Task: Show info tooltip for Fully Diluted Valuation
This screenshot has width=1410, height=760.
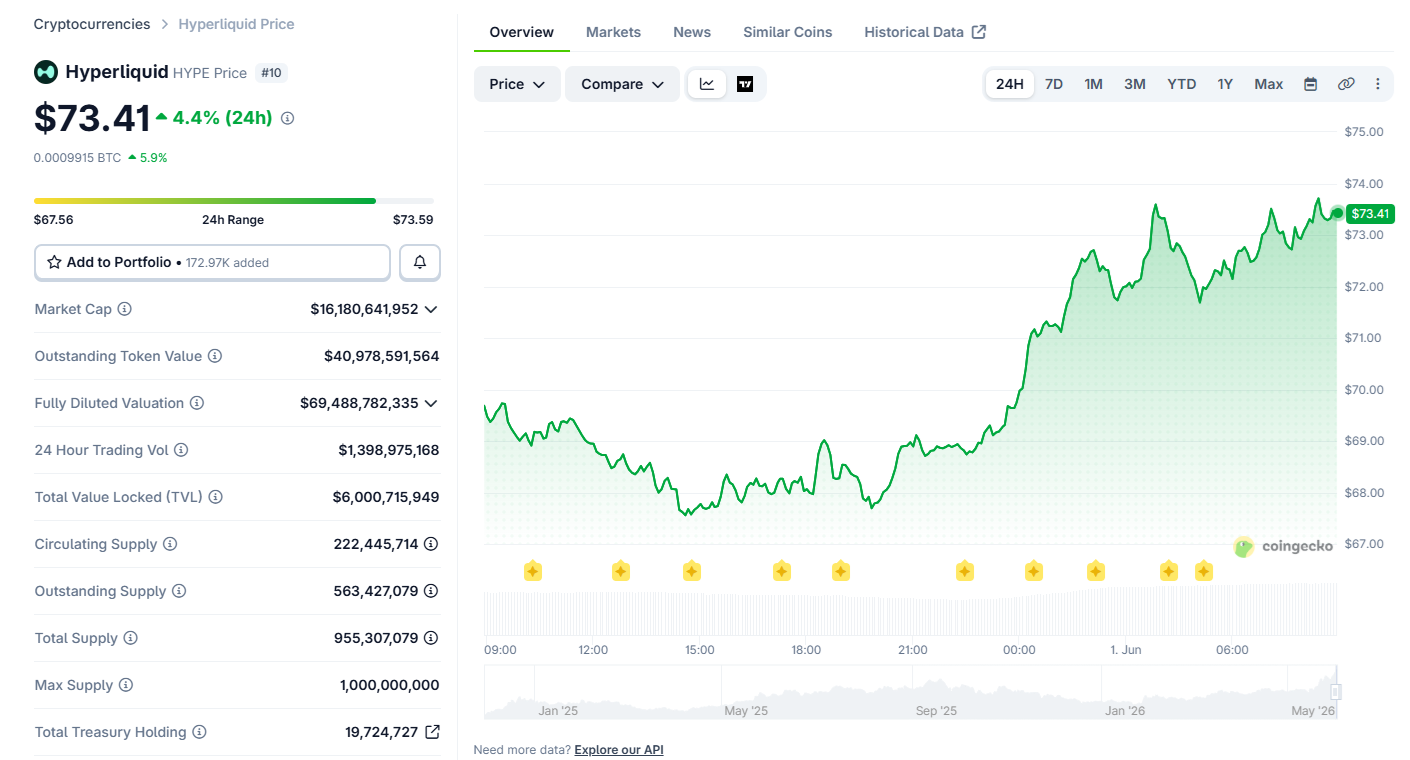Action: pos(197,403)
